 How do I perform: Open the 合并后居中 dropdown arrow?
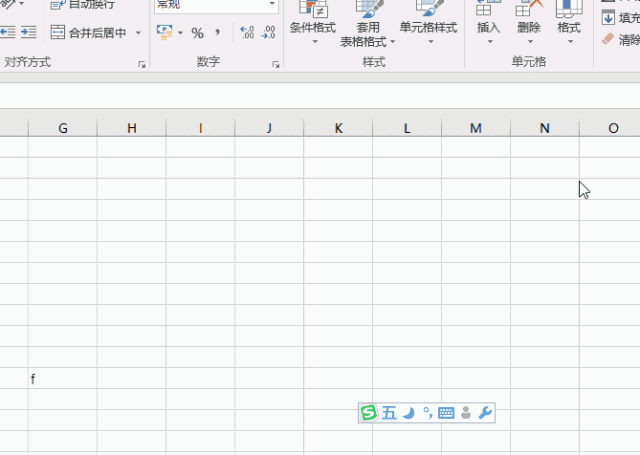(138, 33)
